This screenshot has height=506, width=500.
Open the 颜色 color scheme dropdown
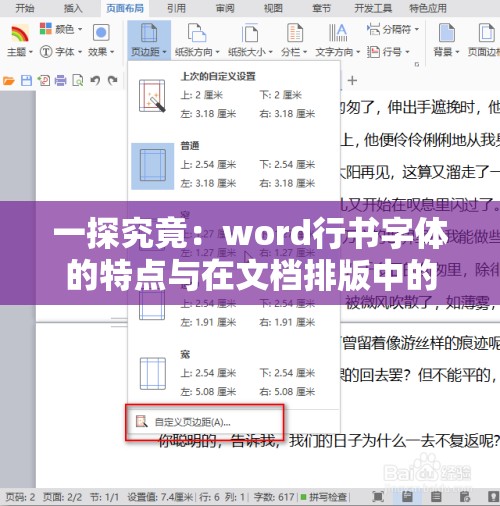coord(61,29)
